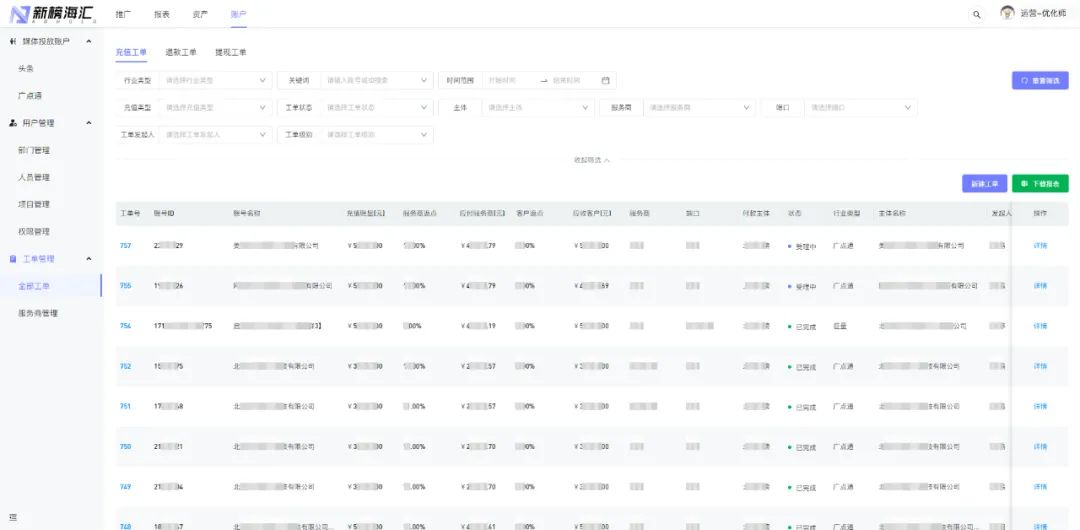The image size is (1080, 530).
Task: Click the 工单管理 clipboard icon
Action: 13,259
